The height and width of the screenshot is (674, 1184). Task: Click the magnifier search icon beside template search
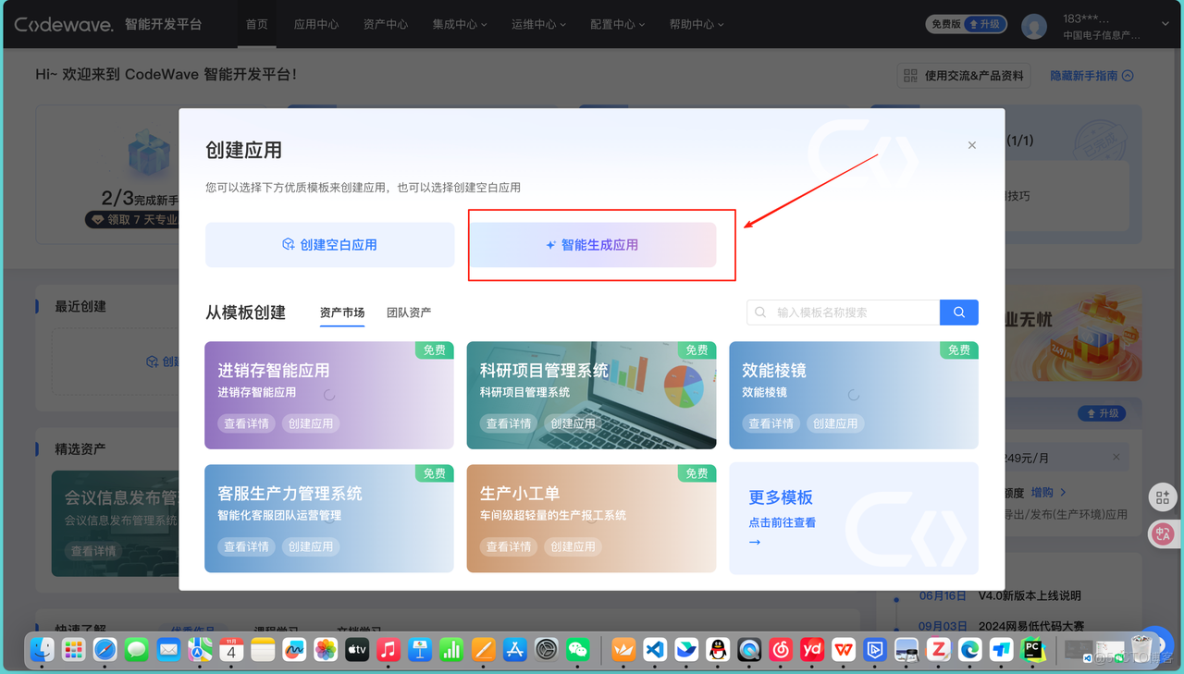(958, 312)
